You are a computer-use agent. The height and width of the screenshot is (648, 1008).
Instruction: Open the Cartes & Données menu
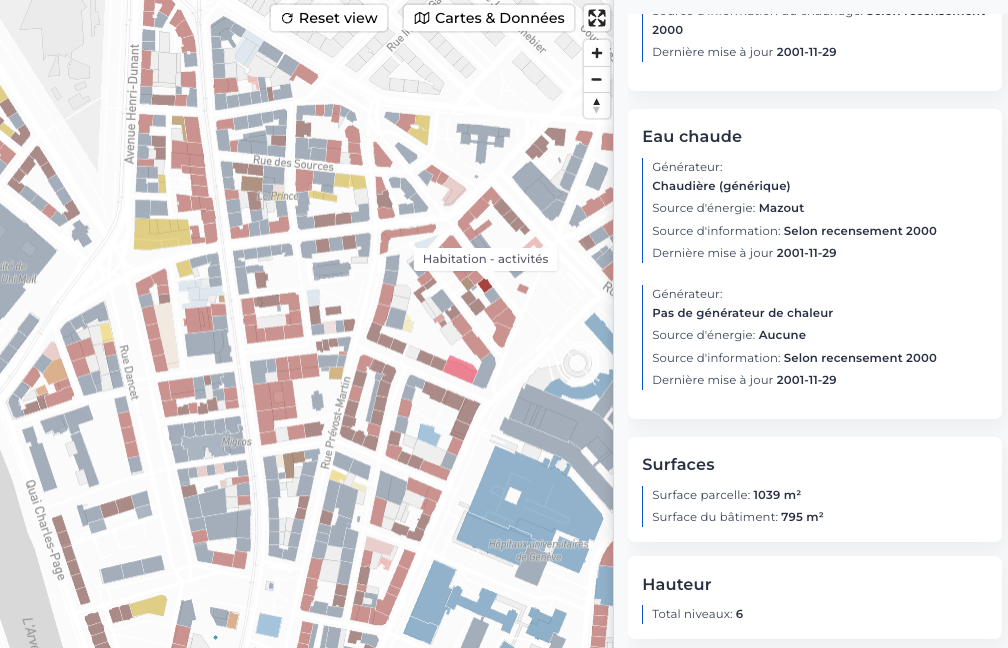pyautogui.click(x=489, y=18)
